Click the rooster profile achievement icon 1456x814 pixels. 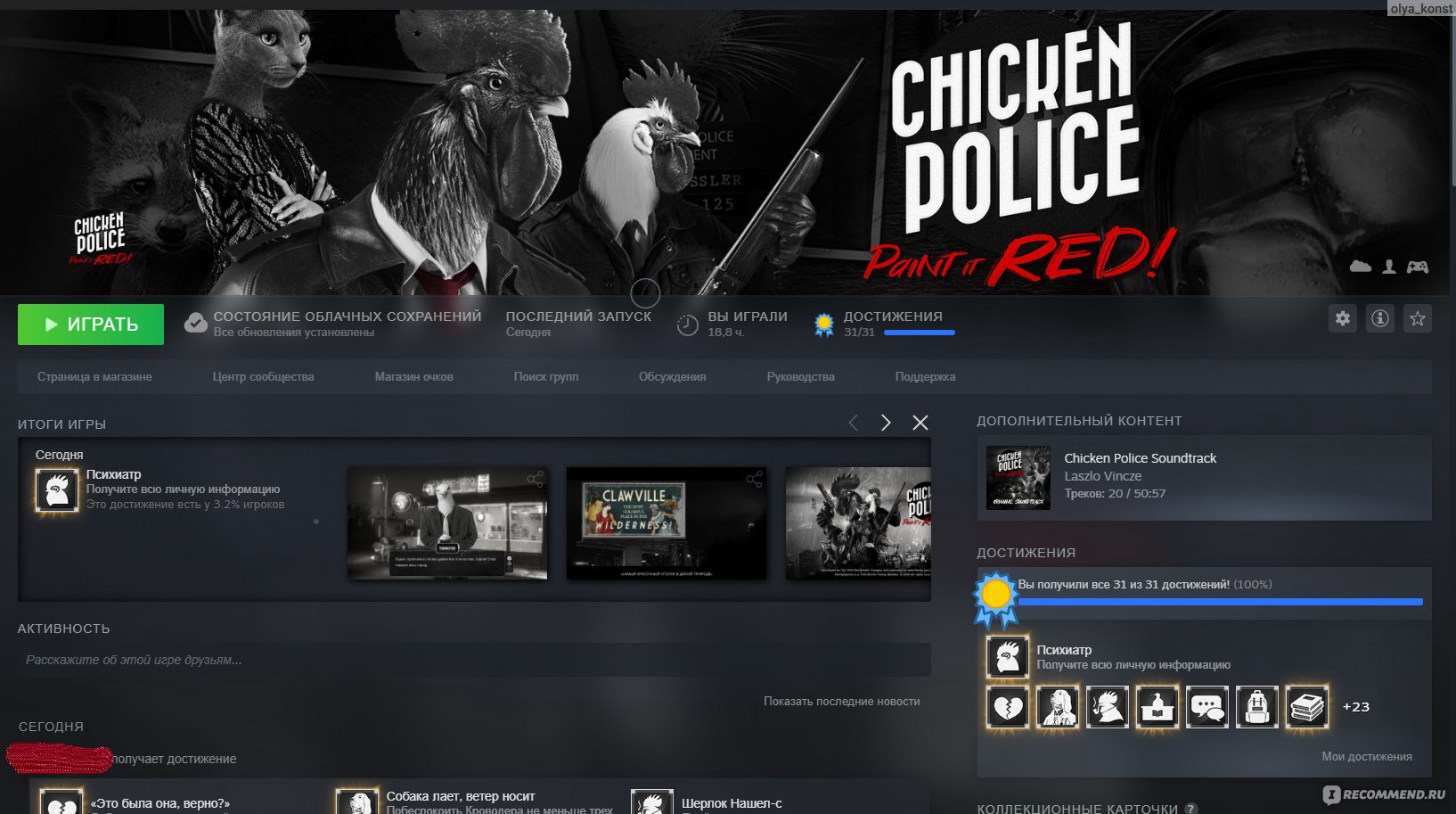[1108, 707]
